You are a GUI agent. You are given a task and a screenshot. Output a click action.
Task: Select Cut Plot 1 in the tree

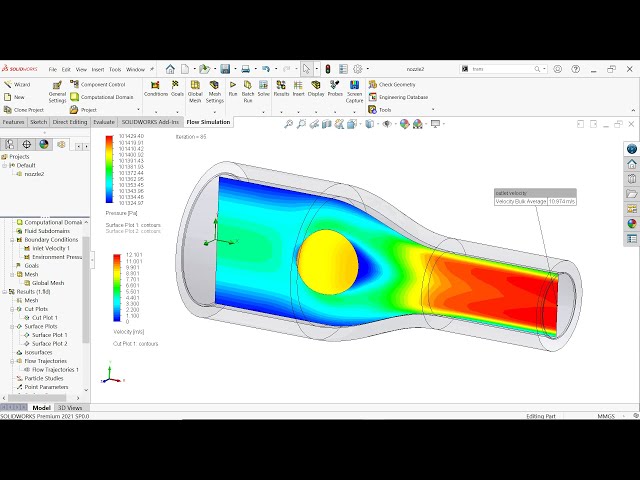44,318
